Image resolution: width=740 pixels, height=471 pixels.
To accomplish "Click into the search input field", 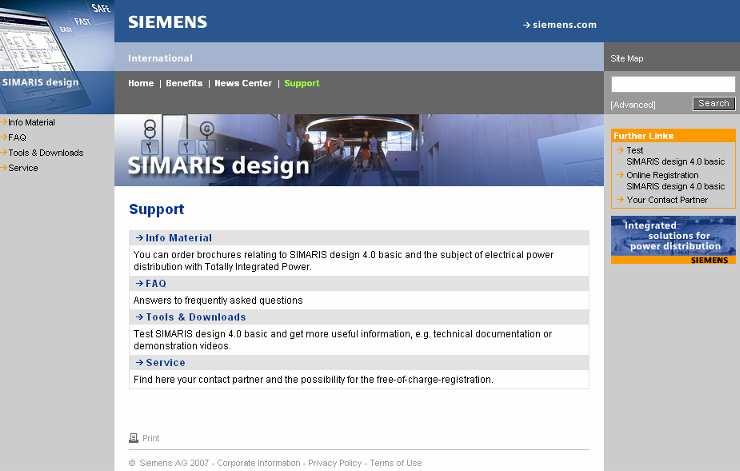I will (x=673, y=84).
